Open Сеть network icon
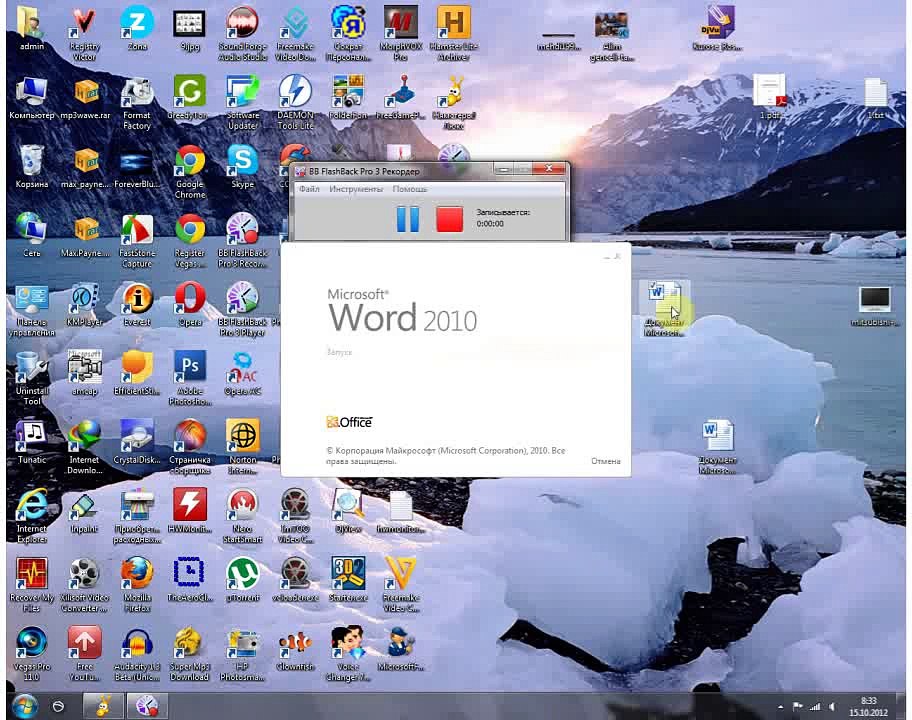 (31, 235)
